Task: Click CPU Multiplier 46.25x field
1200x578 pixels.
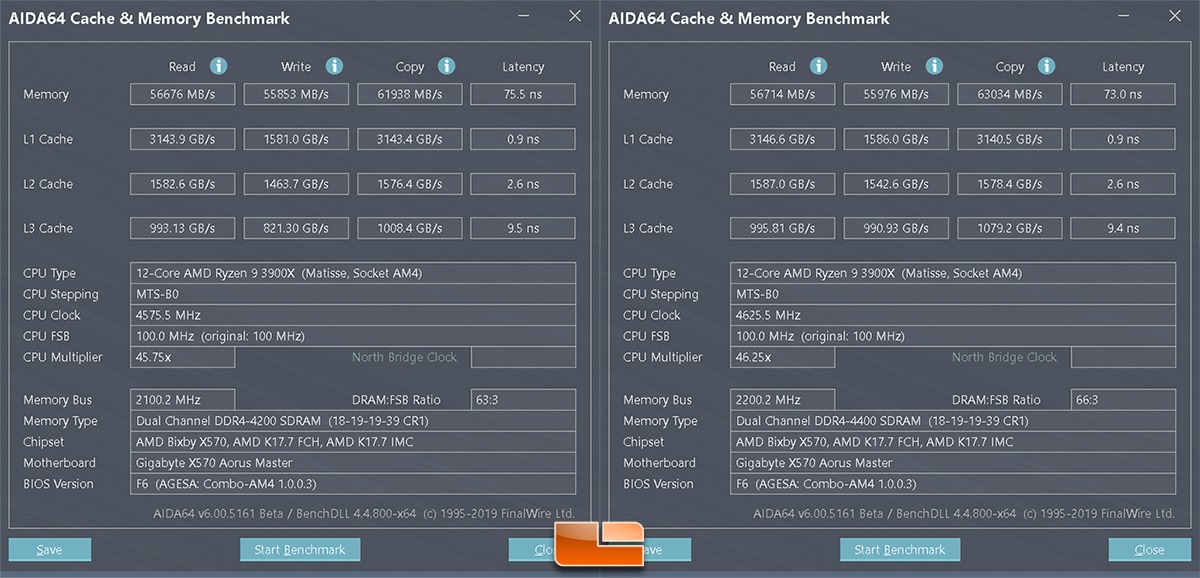Action: click(x=783, y=357)
